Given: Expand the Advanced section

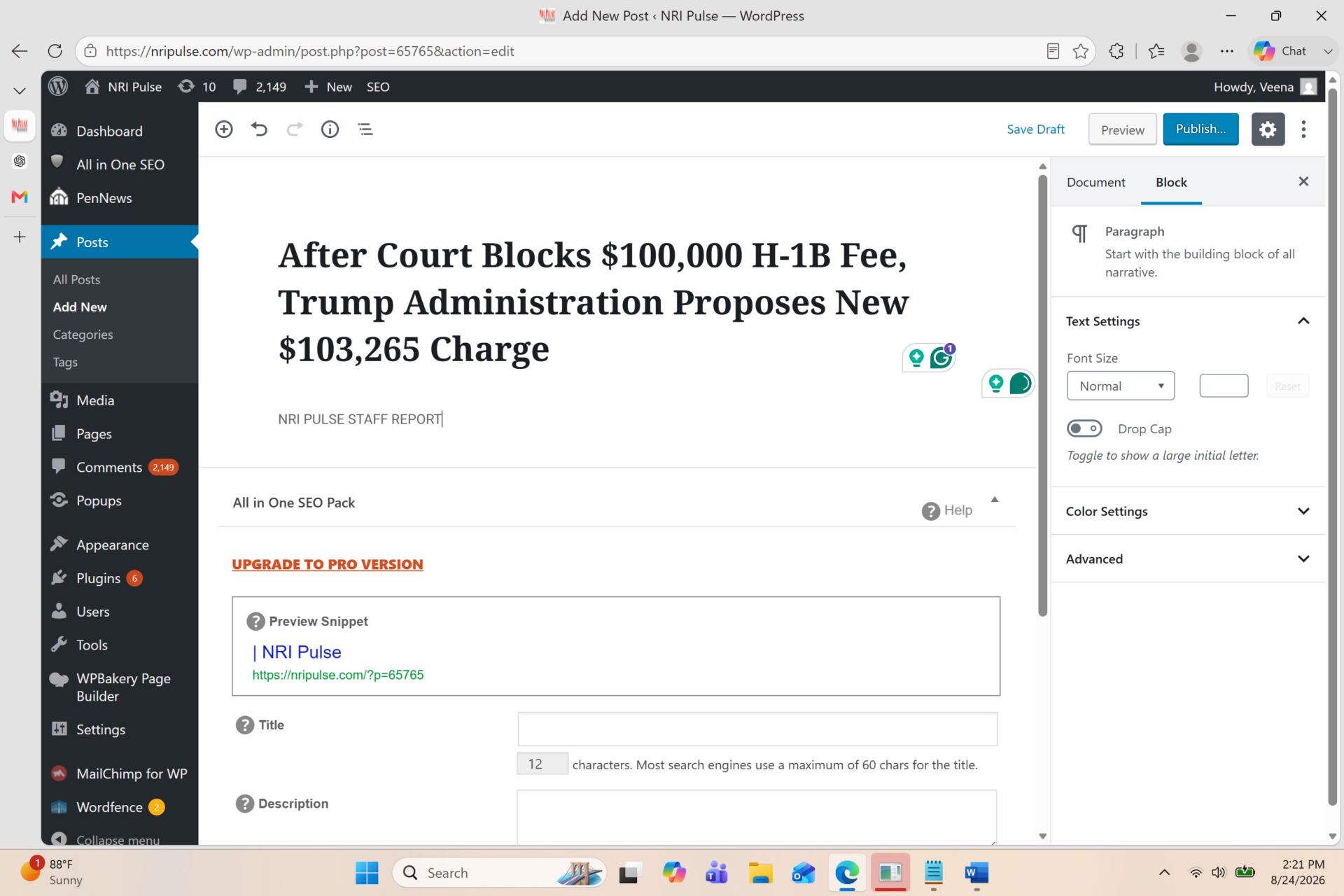Looking at the screenshot, I should tap(1303, 559).
